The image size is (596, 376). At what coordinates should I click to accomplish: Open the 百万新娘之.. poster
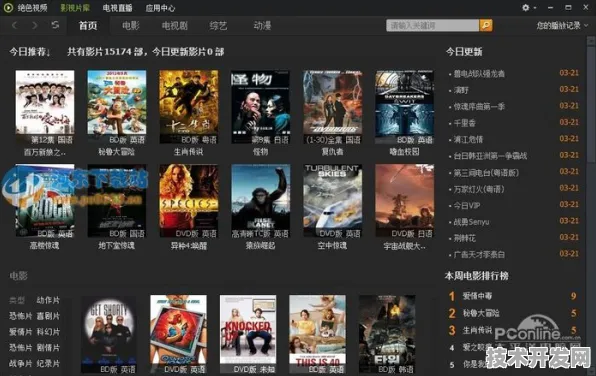click(45, 107)
